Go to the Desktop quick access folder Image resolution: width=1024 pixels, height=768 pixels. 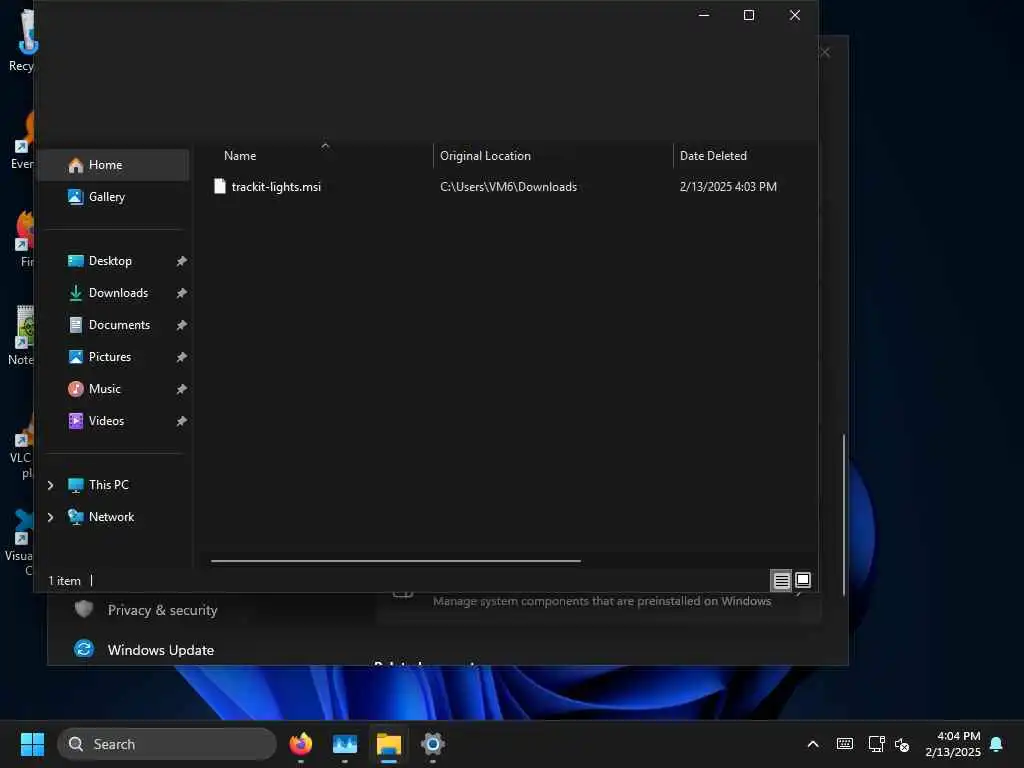[x=113, y=261]
